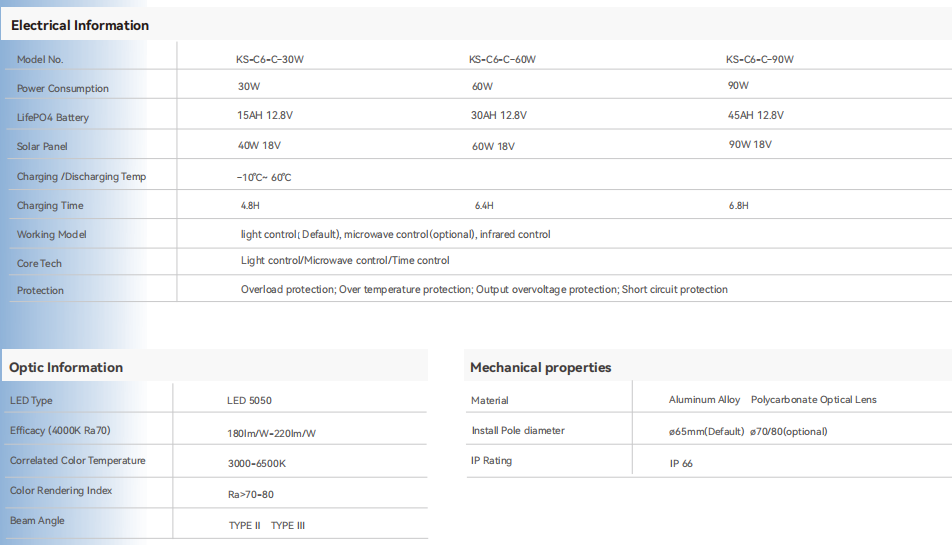Click the Optic Information heading

[x=66, y=368]
